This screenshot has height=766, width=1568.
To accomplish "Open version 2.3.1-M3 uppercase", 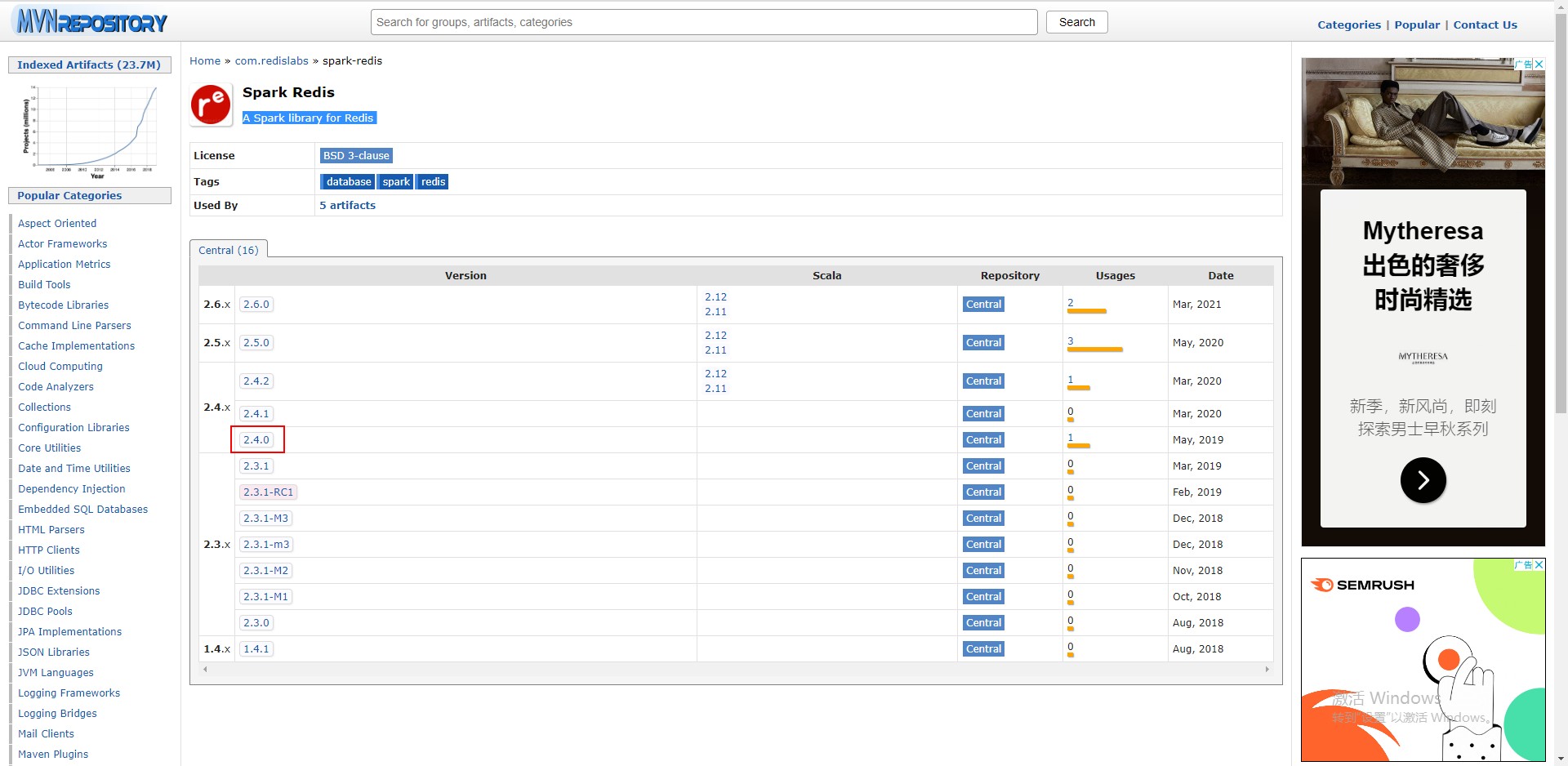I will (266, 518).
